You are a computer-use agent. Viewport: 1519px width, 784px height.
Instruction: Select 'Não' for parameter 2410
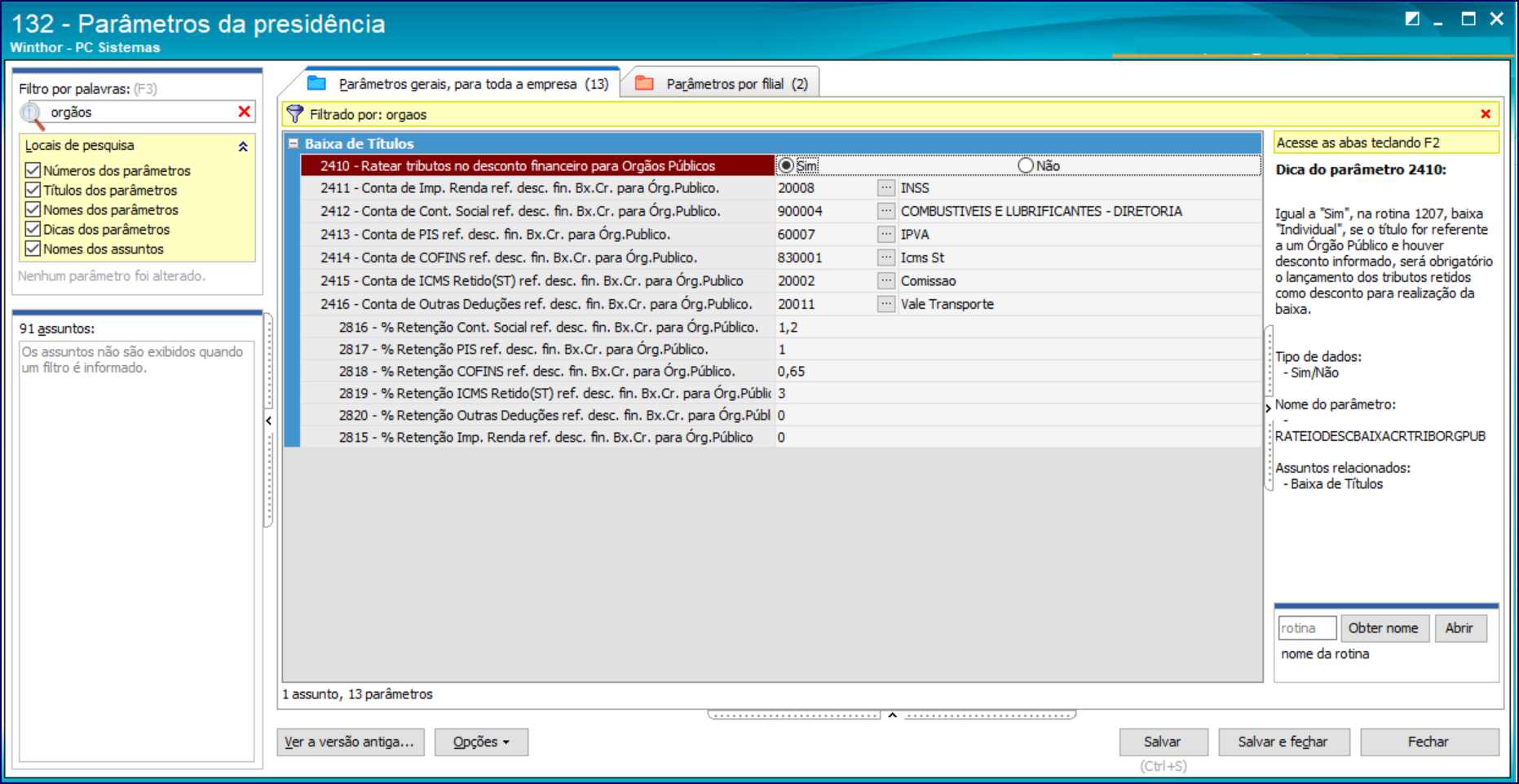1026,165
